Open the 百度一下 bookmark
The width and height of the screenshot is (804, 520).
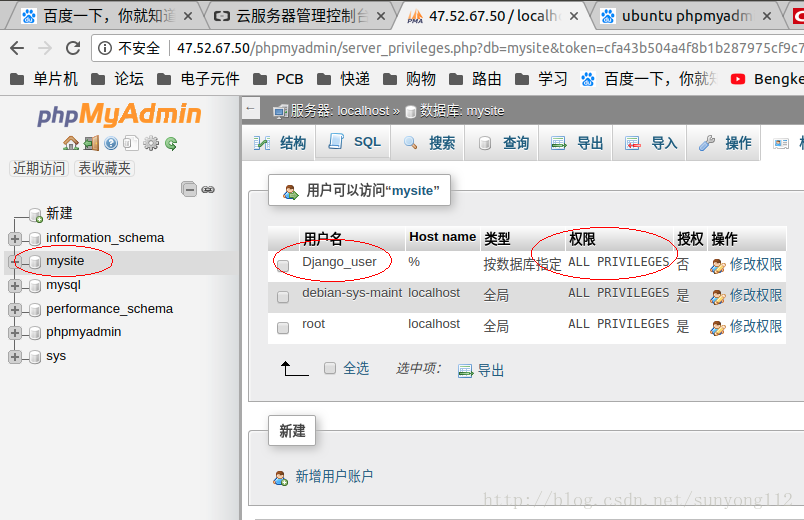(x=648, y=79)
